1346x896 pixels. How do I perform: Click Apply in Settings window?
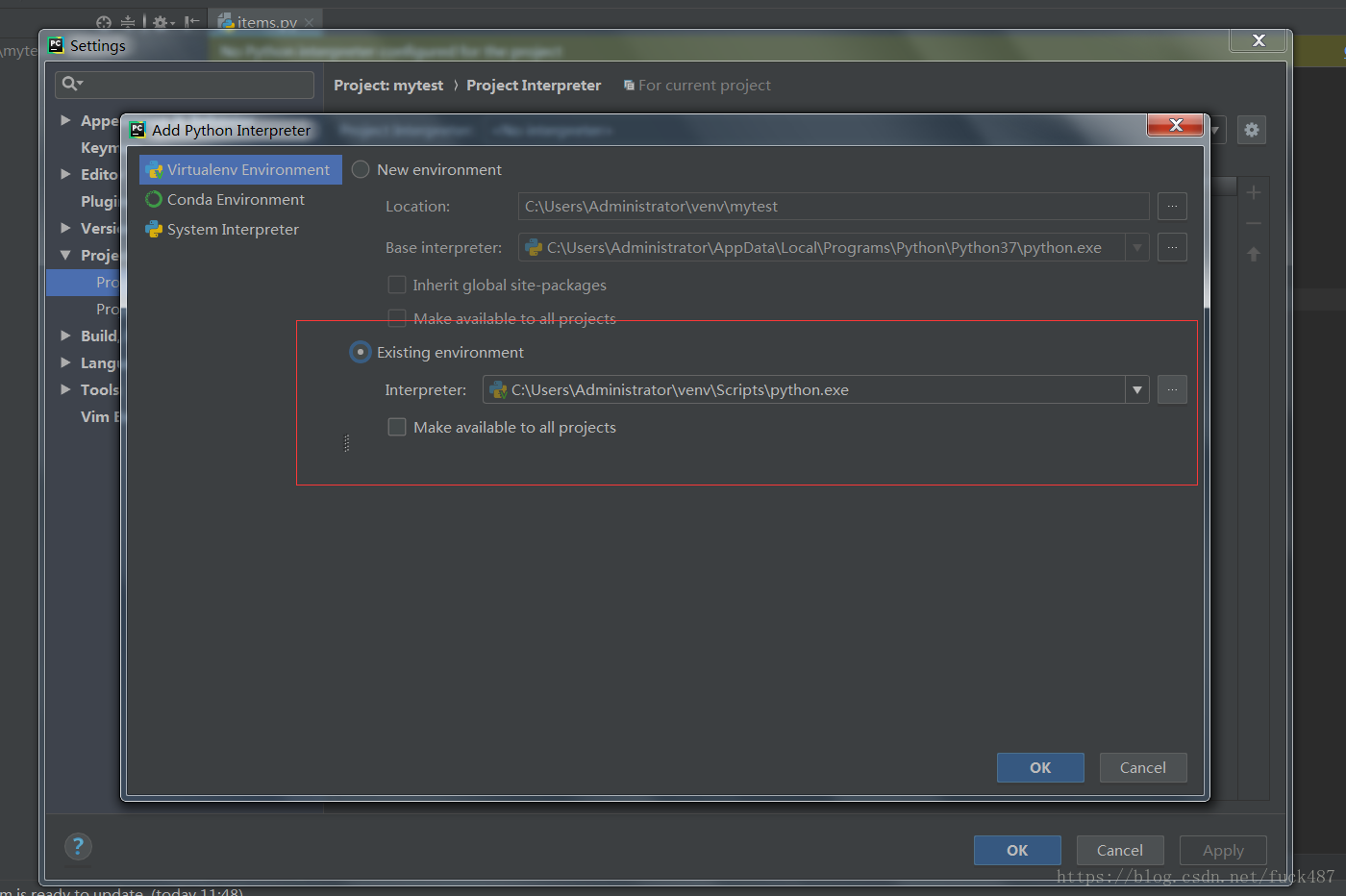[x=1223, y=850]
